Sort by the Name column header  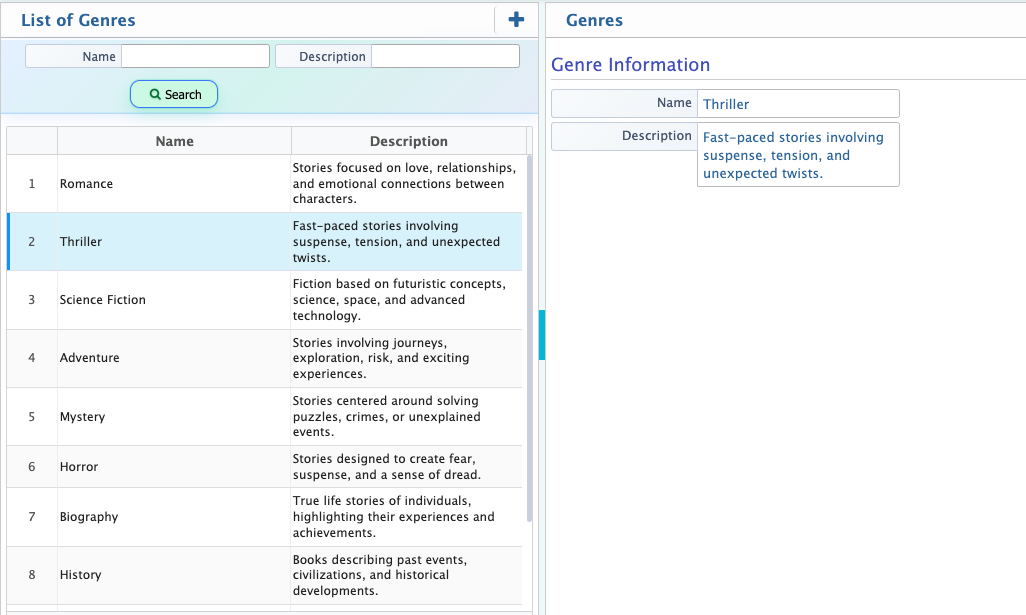(x=174, y=141)
